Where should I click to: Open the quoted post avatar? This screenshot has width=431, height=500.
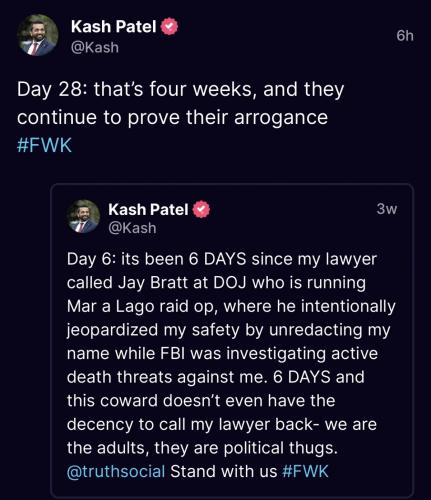pos(83,216)
